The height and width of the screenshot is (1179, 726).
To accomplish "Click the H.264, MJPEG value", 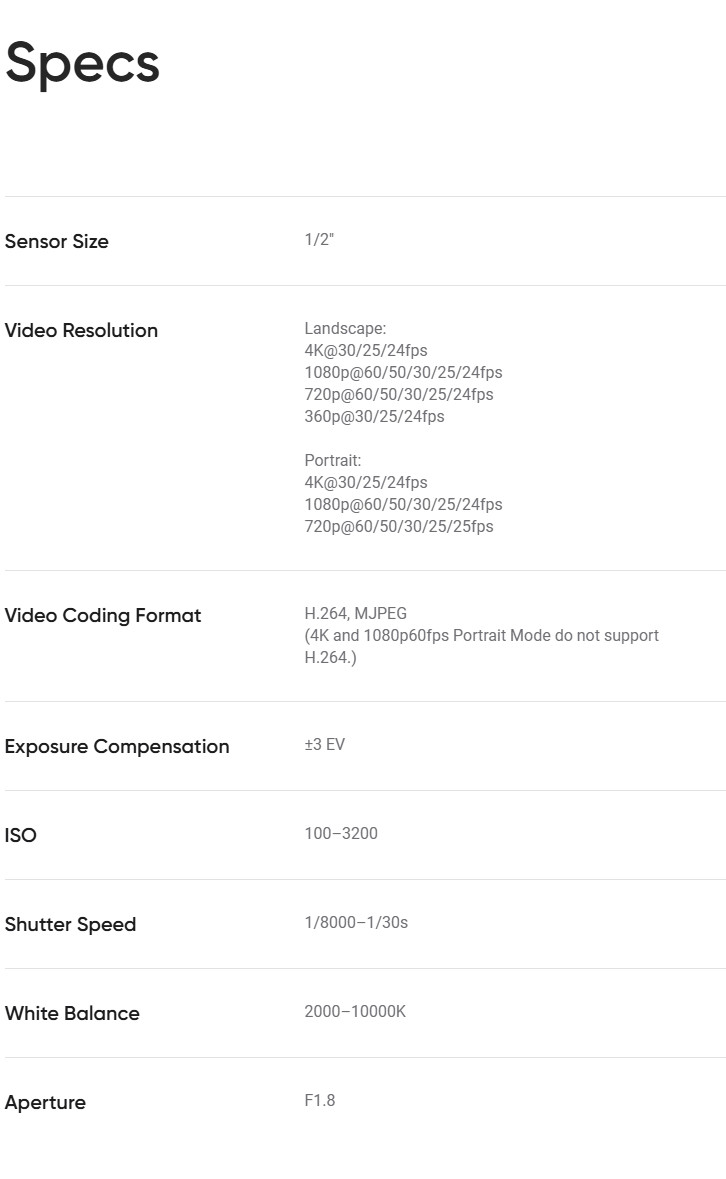I will click(355, 613).
